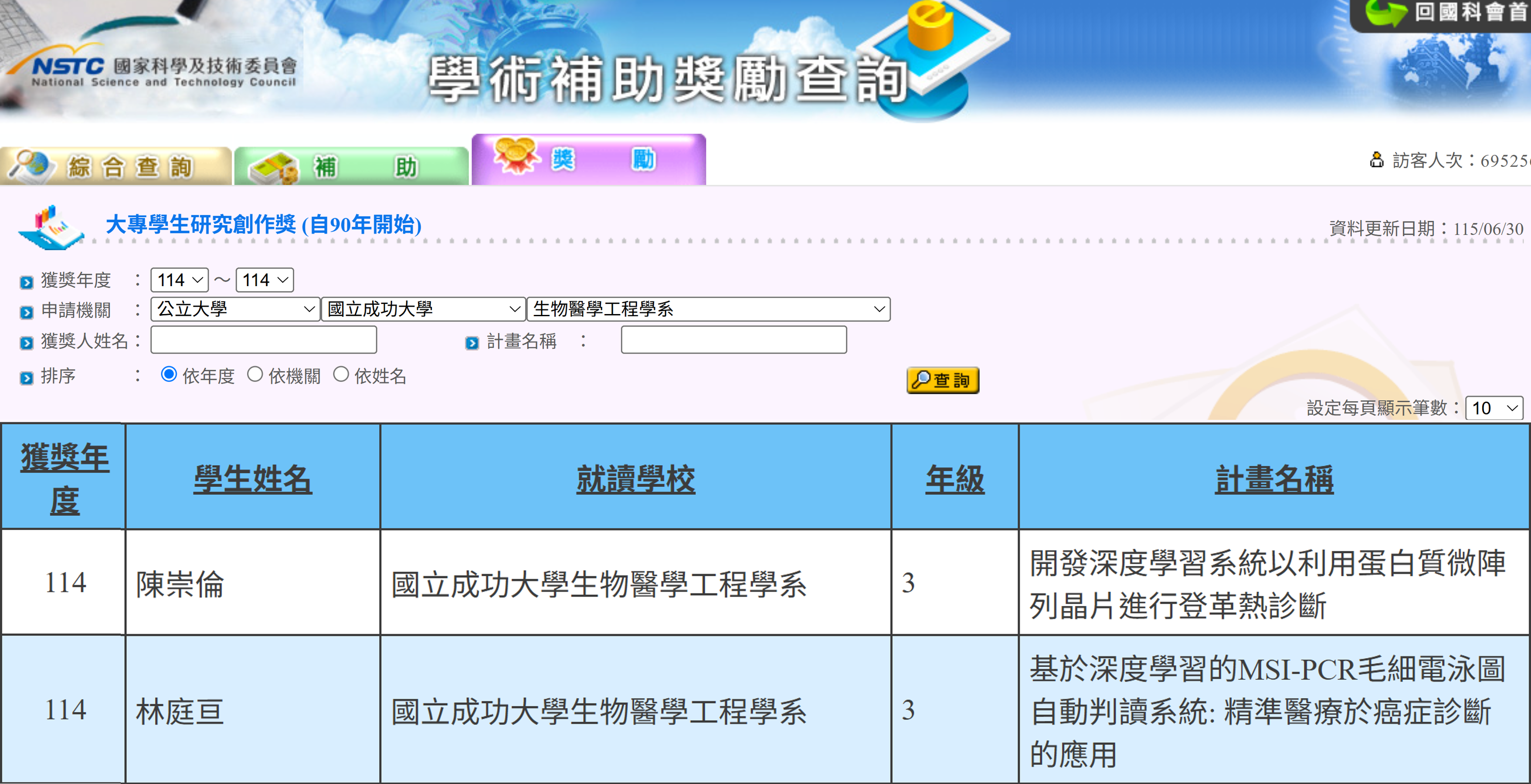Viewport: 1531px width, 784px height.
Task: Click the chart book icon beside 大專學生研究創作獎
Action: tap(51, 227)
